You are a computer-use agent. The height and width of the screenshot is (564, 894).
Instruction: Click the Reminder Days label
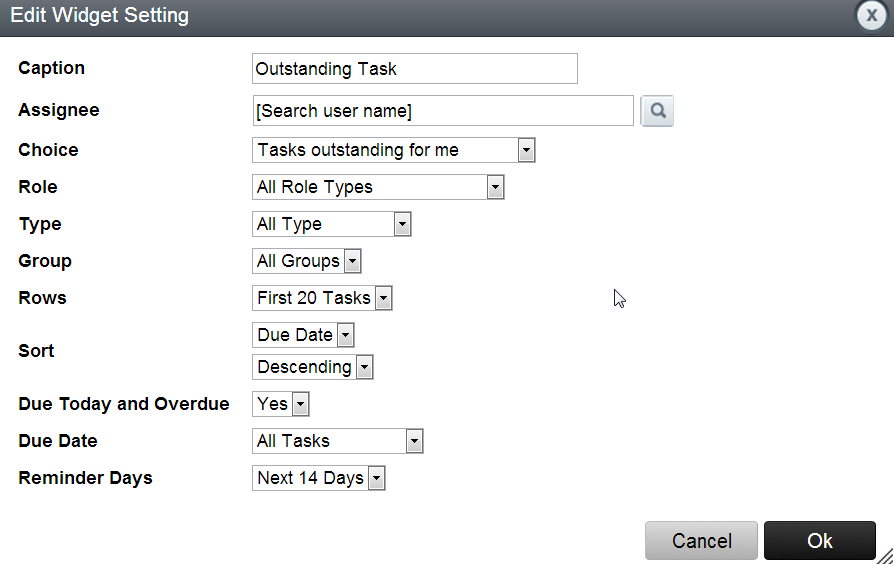coord(85,478)
